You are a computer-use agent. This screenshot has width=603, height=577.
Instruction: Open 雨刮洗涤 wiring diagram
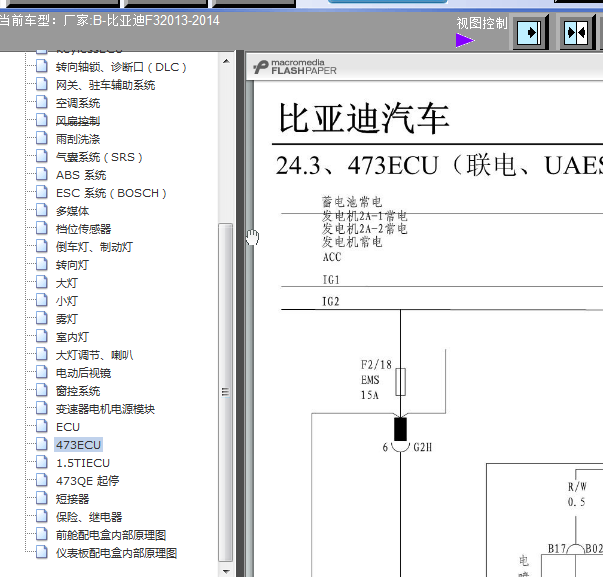click(78, 139)
